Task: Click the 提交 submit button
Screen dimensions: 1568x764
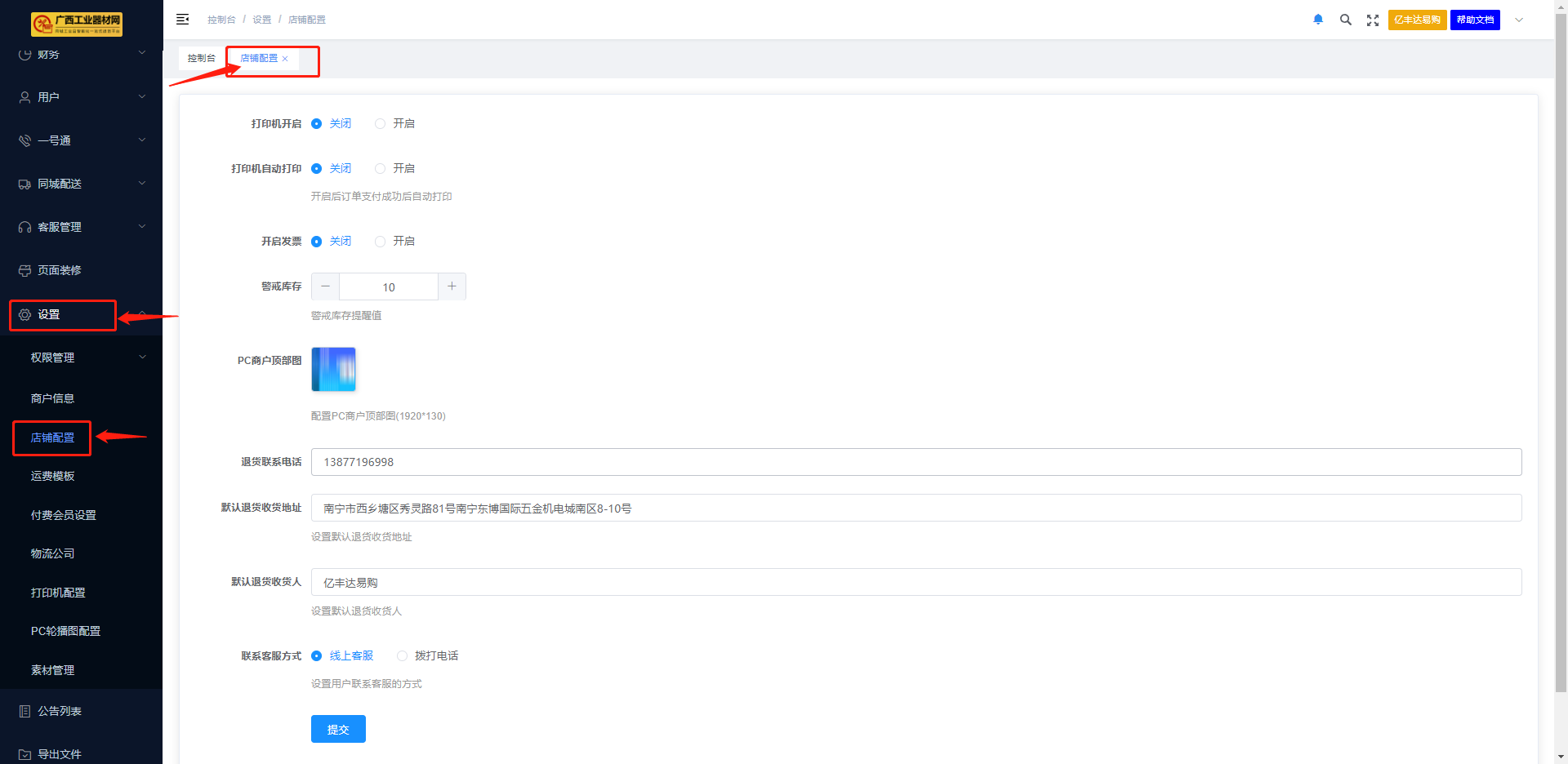Action: pyautogui.click(x=338, y=729)
